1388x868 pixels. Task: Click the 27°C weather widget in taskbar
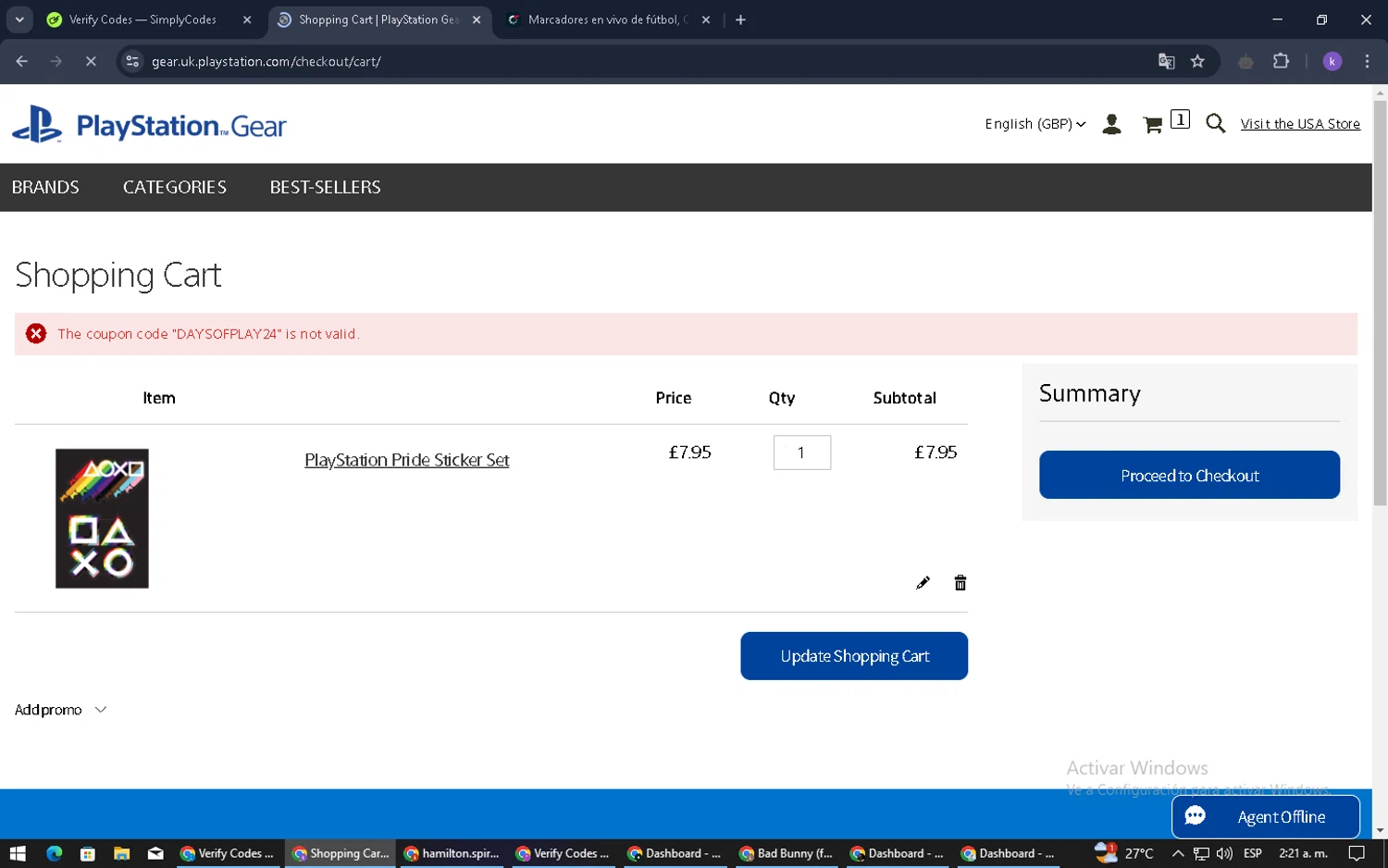click(1124, 853)
